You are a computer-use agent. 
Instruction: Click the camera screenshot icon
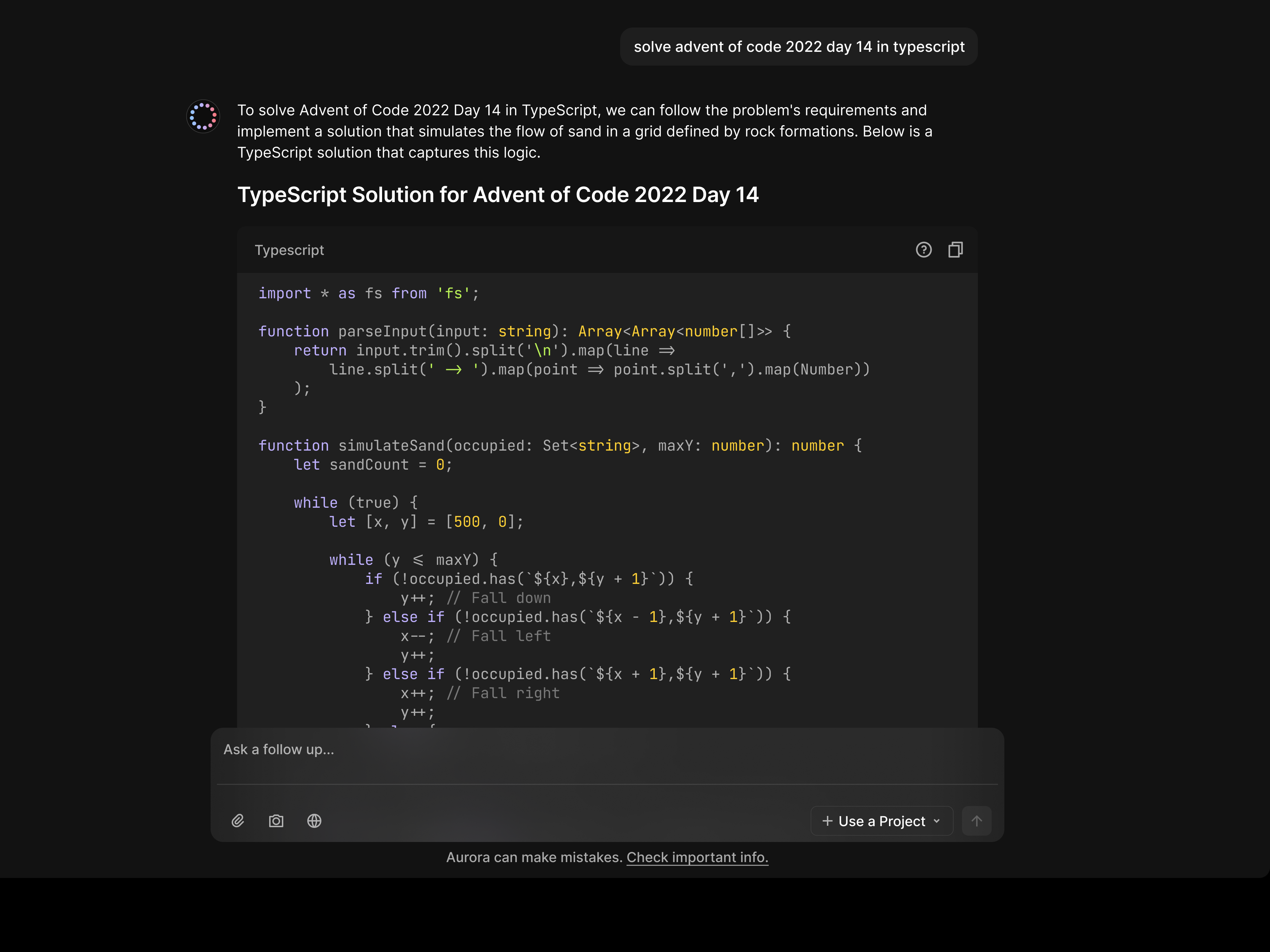276,820
